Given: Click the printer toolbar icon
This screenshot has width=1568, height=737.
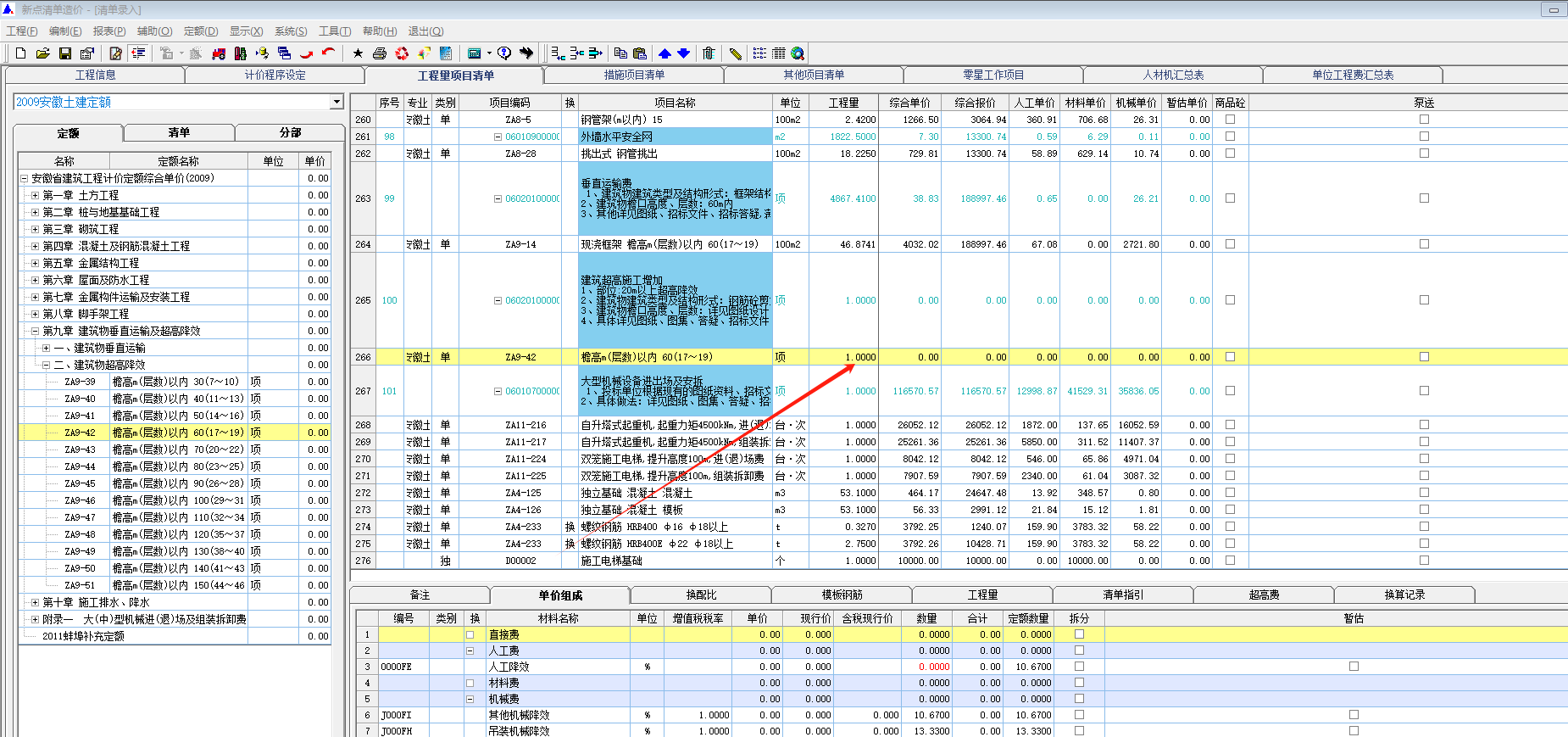Looking at the screenshot, I should tap(380, 53).
